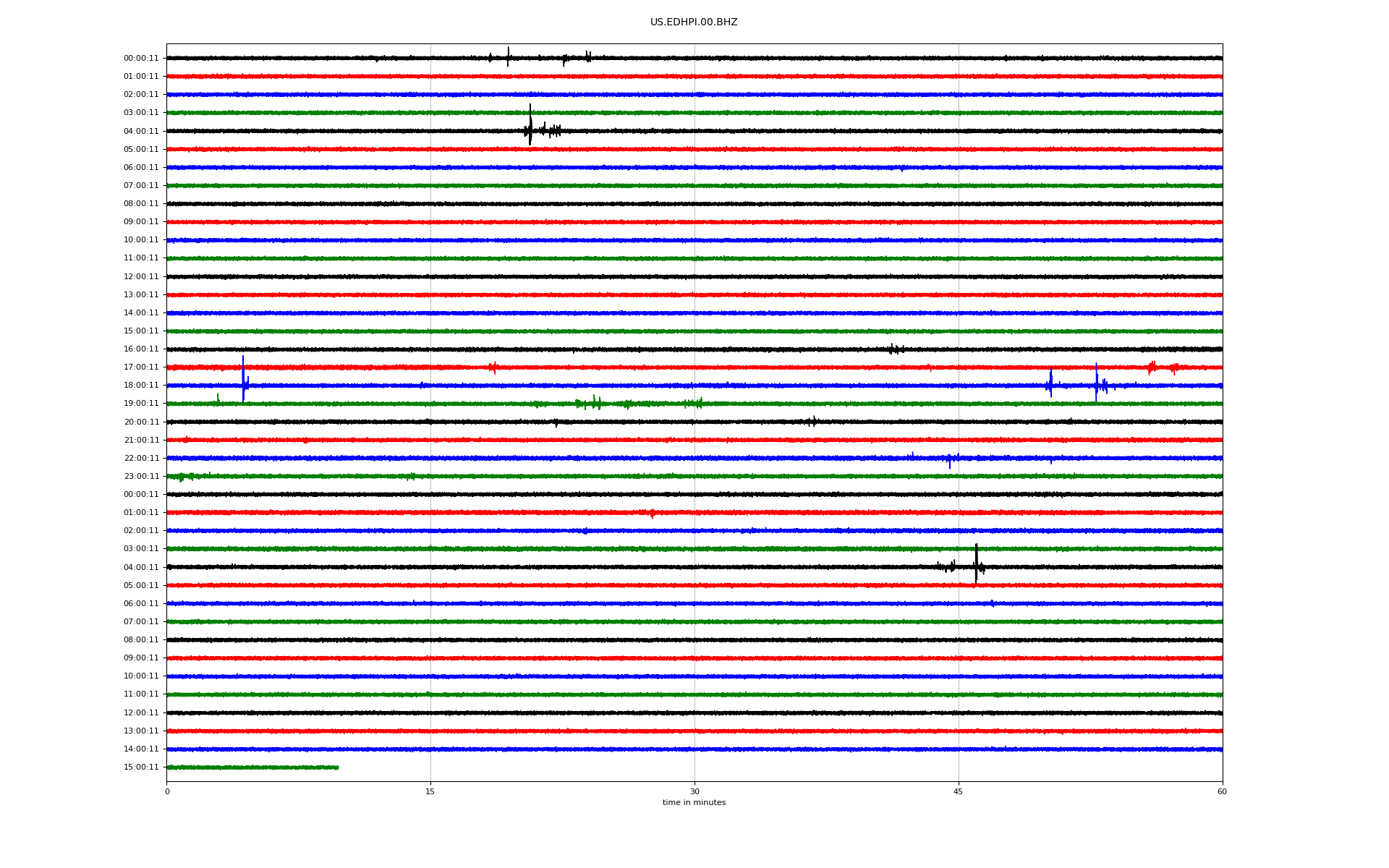Click the 17:00:11 row label
Viewport: 1389px width, 868px height.
(141, 367)
